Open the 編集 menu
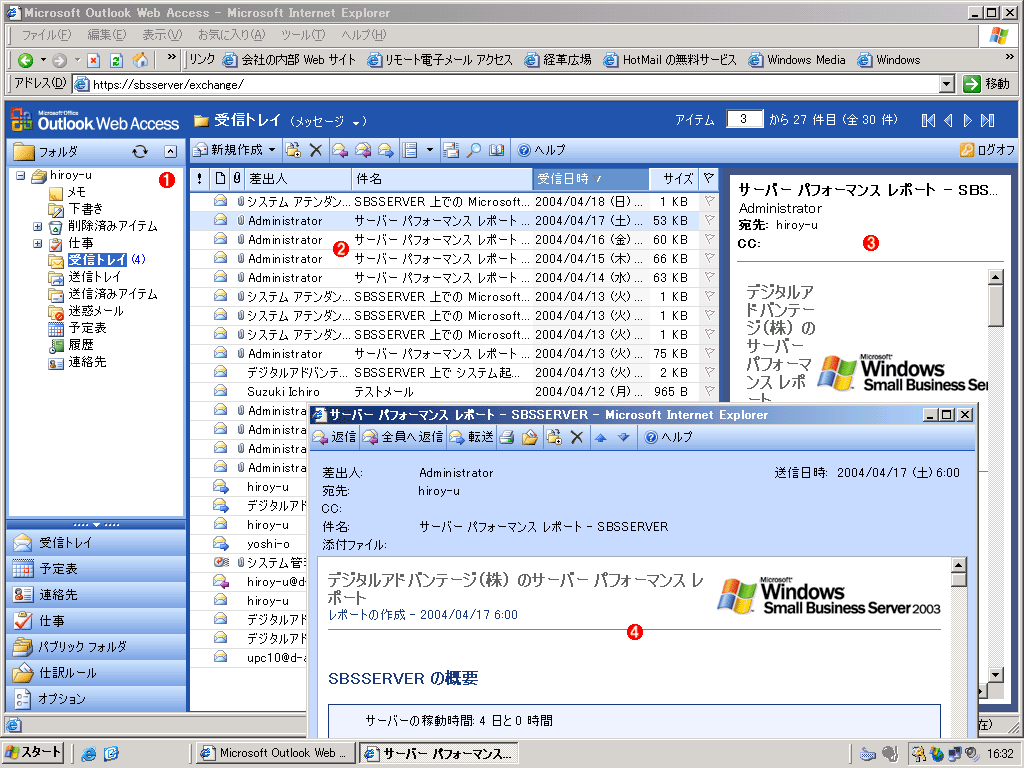Screen dimensions: 1024x768 point(106,35)
